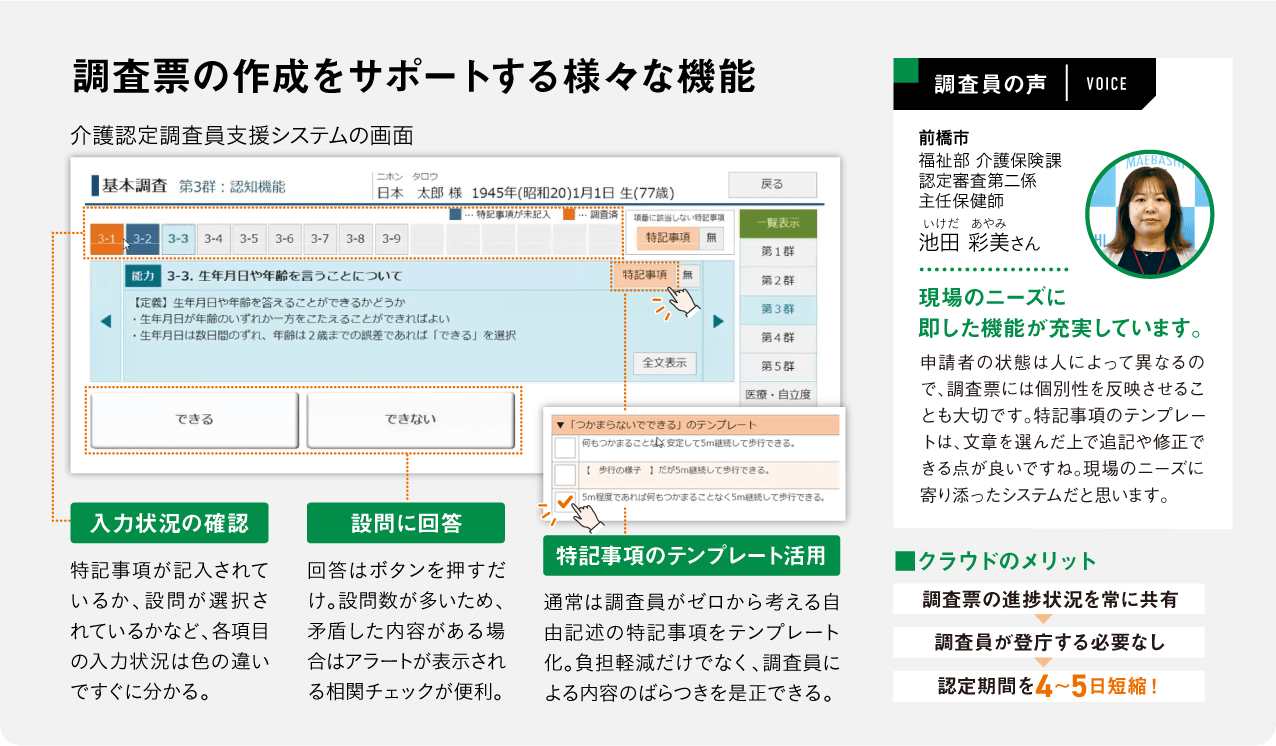Screen dimensions: 1276x746
Task: Click the orange 調査済 legend square
Action: pyautogui.click(x=568, y=214)
